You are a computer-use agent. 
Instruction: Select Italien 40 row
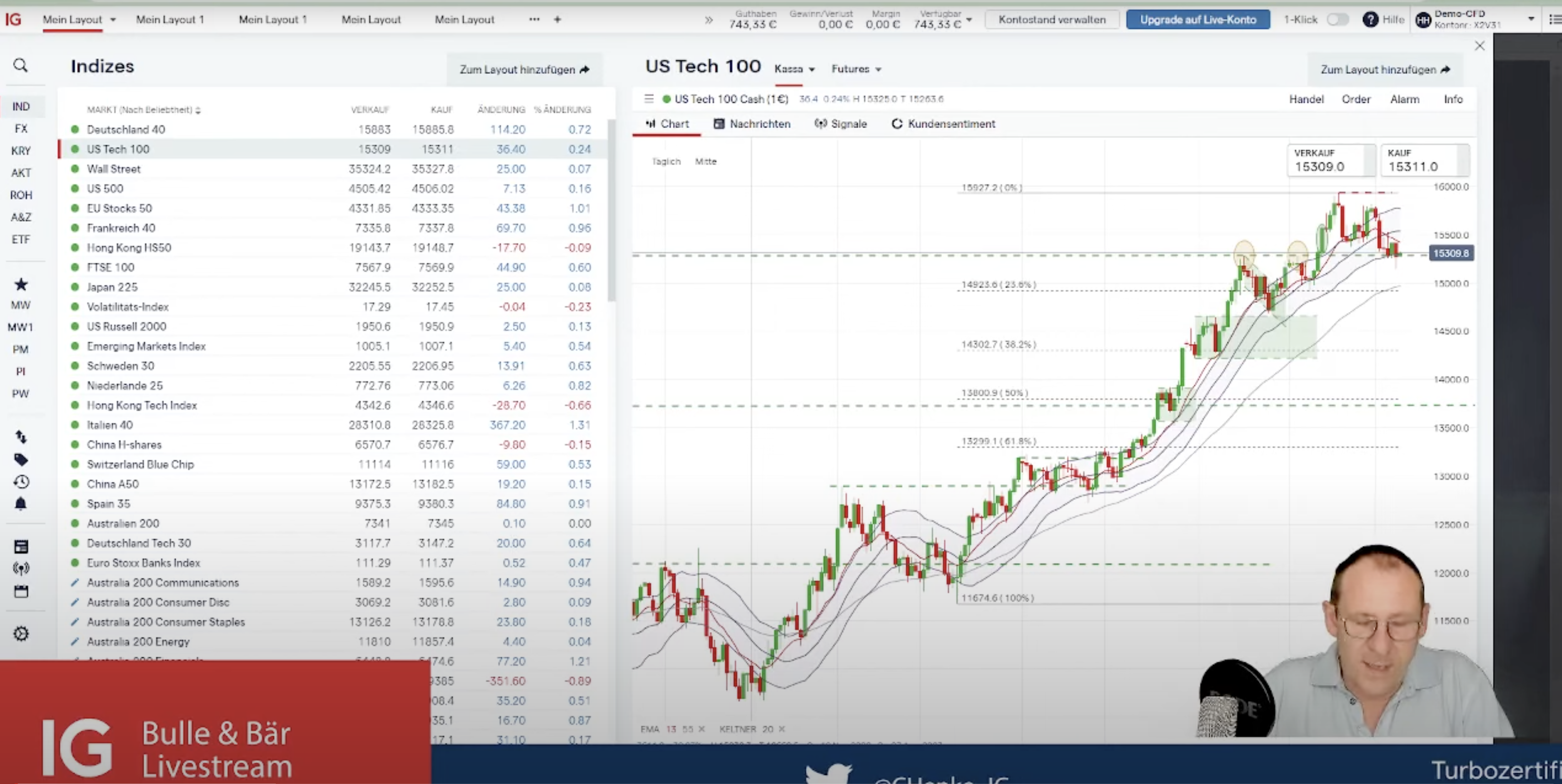point(332,425)
